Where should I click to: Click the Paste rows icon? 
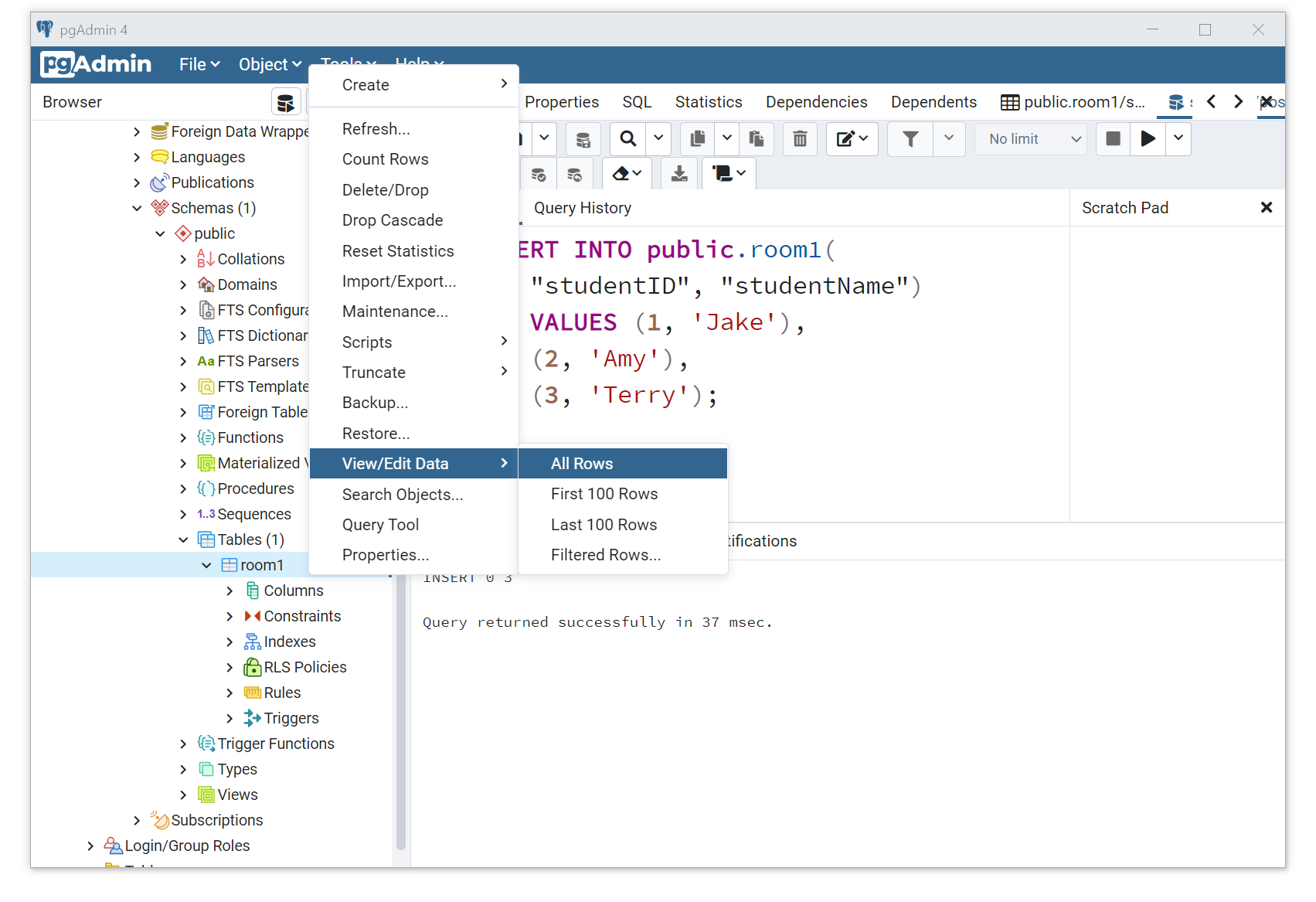click(x=757, y=139)
